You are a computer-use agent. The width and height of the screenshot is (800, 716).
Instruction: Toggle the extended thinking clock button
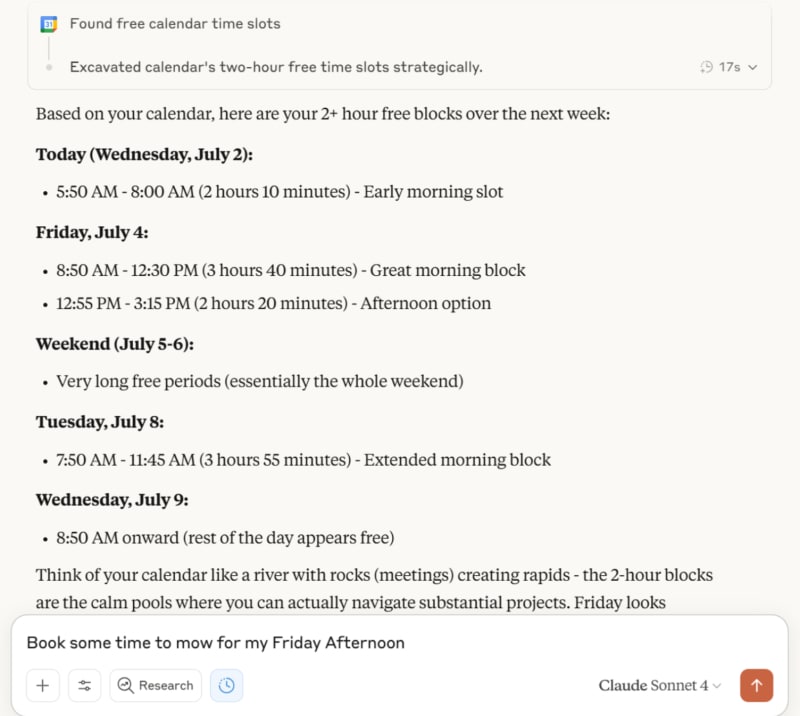227,685
